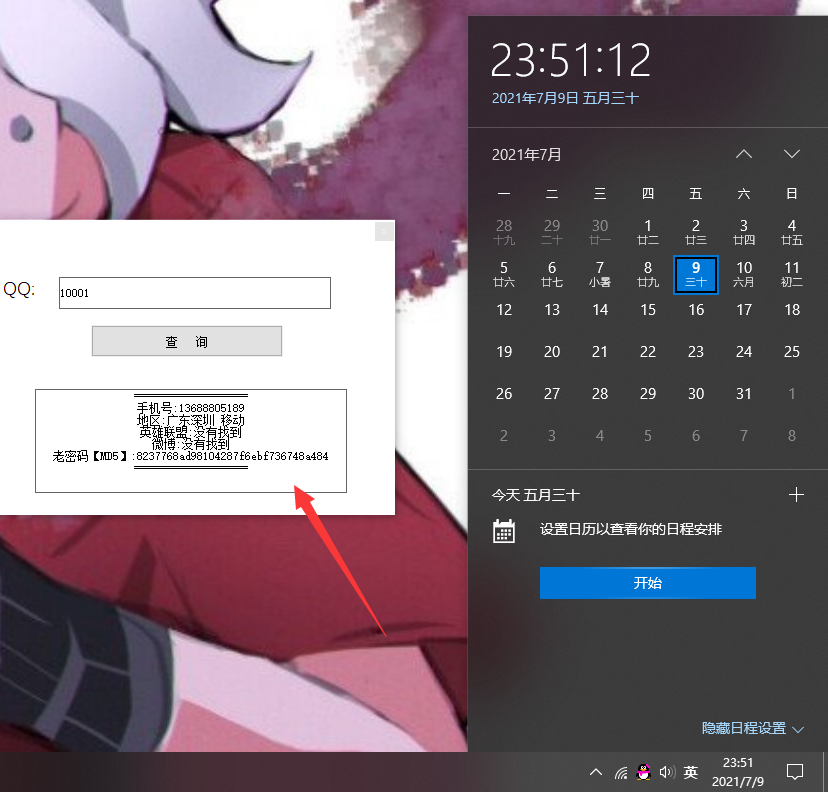Select June 30 廿一 in calendar

point(600,232)
